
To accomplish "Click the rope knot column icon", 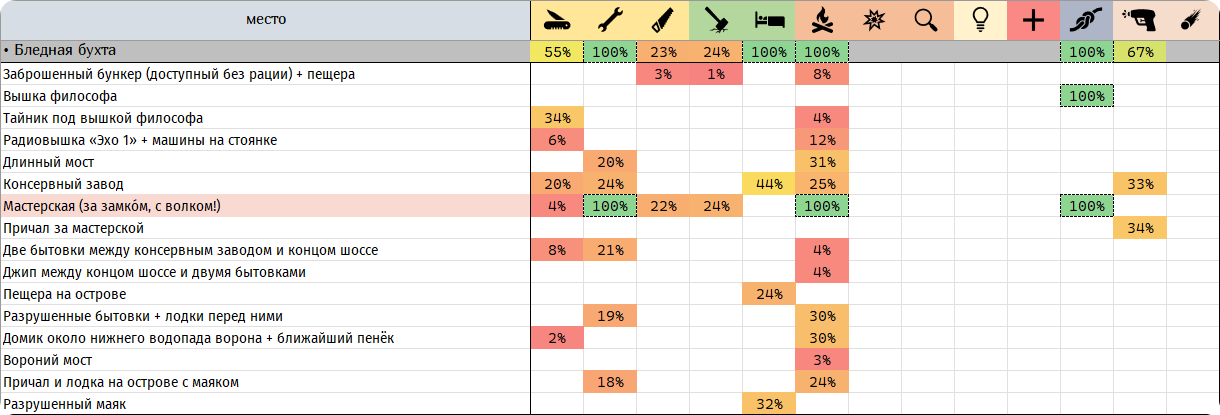I will click(x=1086, y=20).
